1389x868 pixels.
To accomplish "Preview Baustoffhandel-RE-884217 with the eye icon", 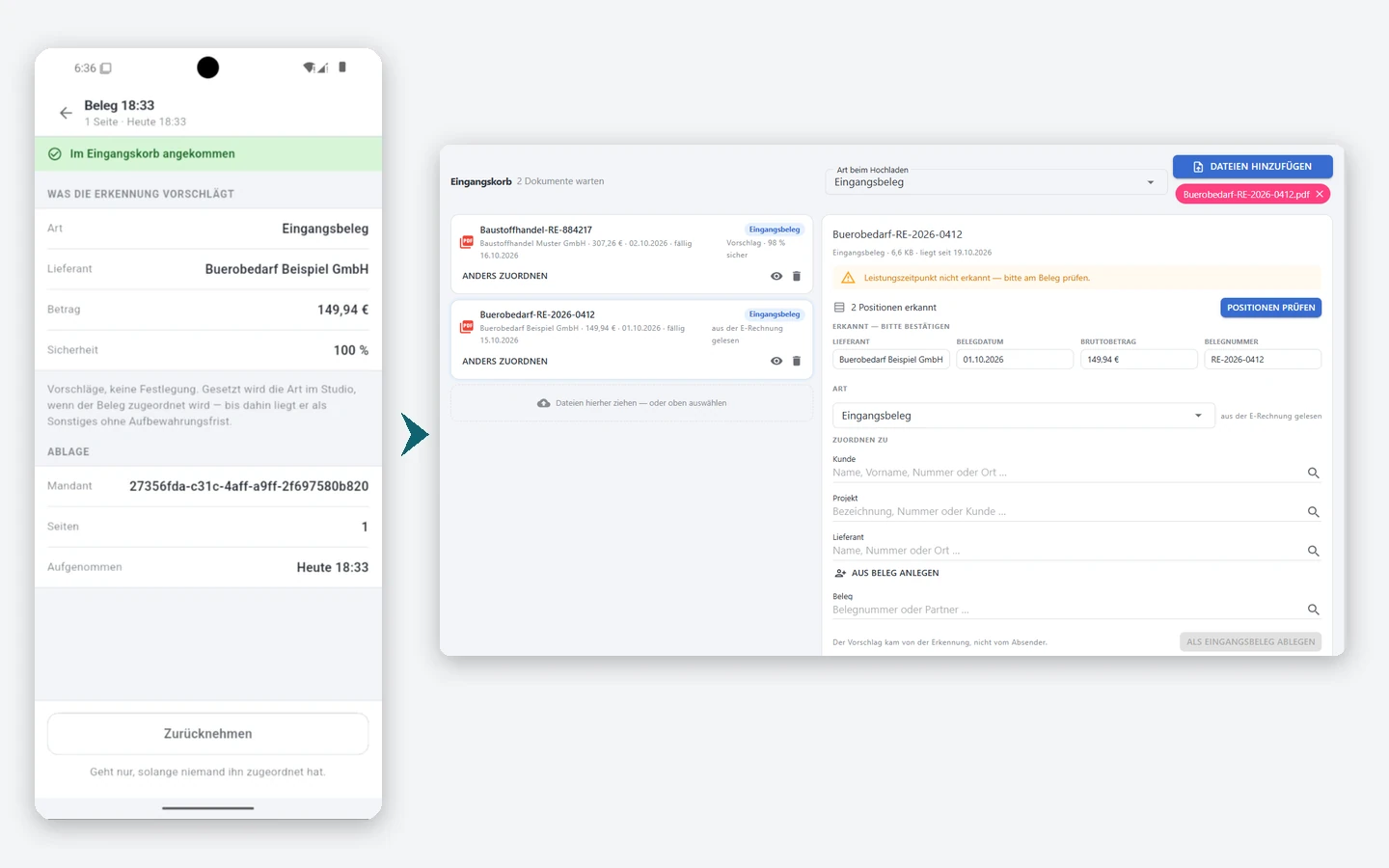I will tap(776, 276).
